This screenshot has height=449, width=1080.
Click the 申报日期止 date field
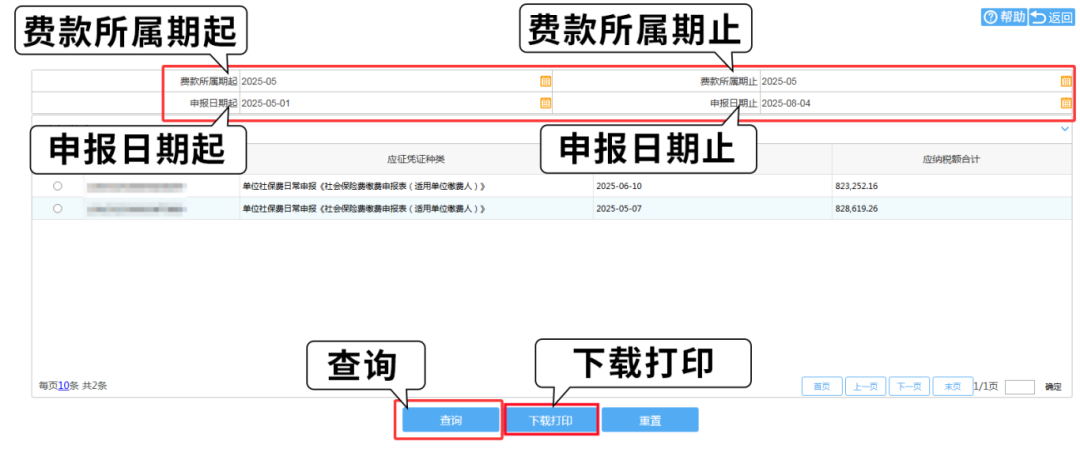(x=900, y=103)
